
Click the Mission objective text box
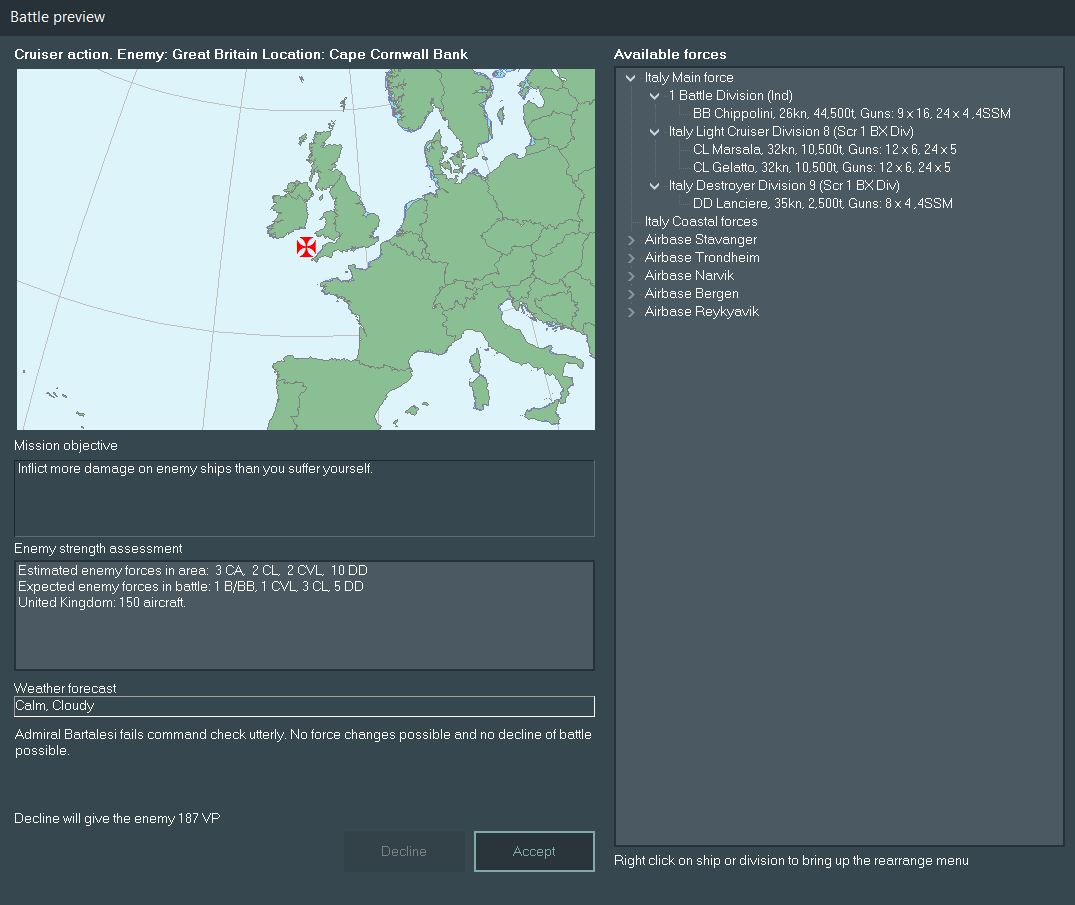click(x=304, y=498)
